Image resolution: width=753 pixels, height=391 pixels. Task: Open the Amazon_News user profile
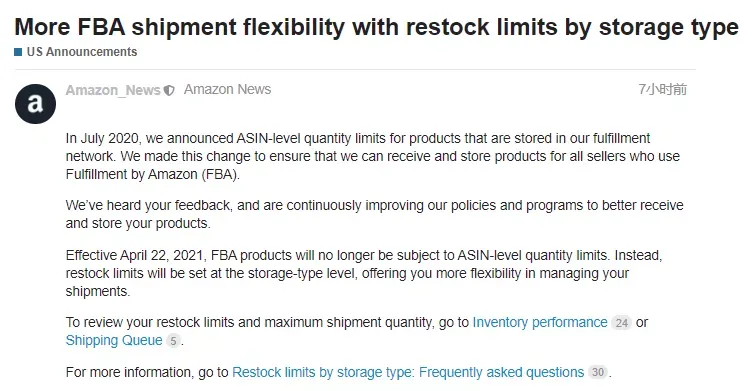coord(113,90)
